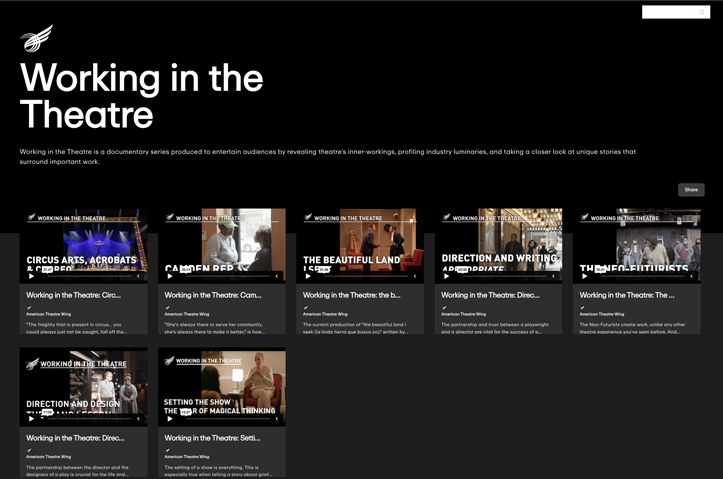Open 'Working in the Theatre: Cam...' title link

(213, 295)
